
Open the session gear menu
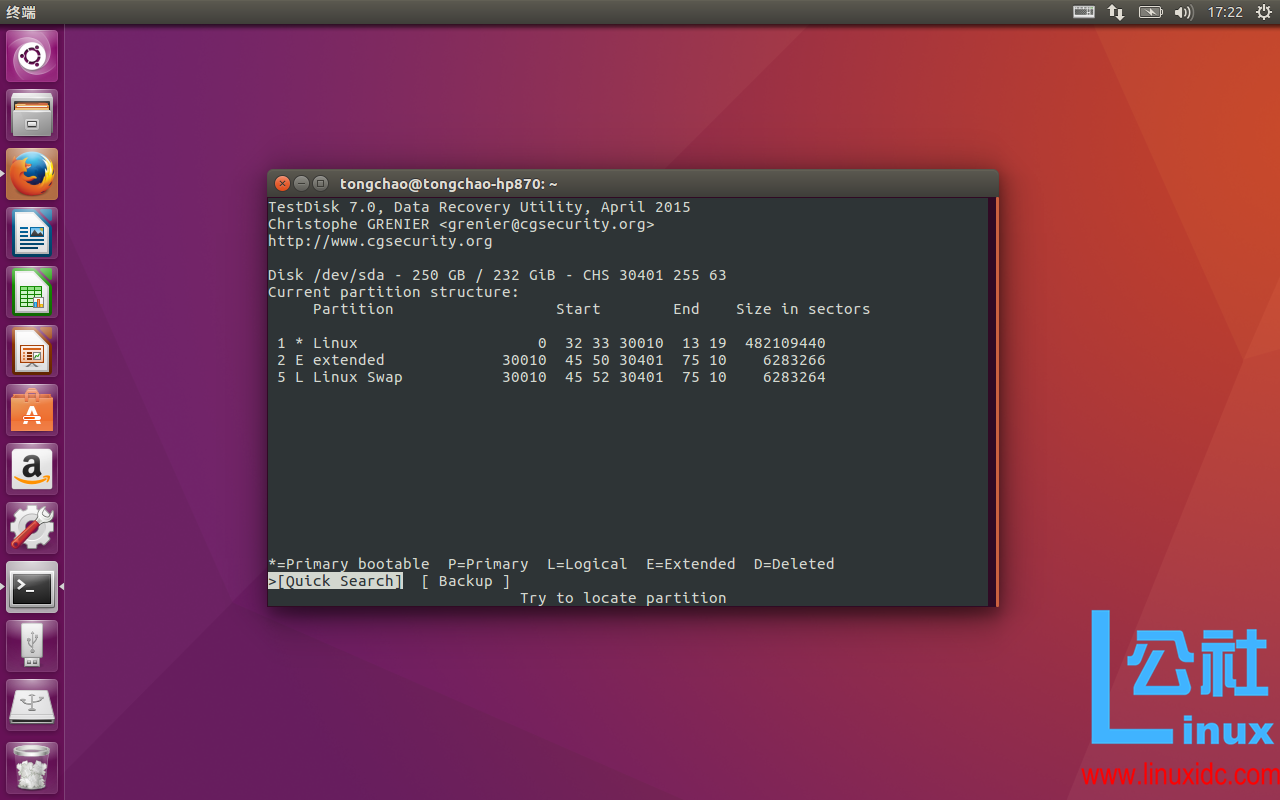[1263, 12]
